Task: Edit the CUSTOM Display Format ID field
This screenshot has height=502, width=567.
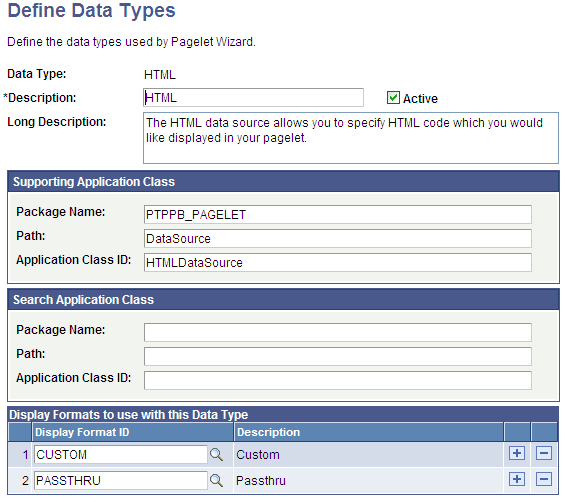Action: 121,454
